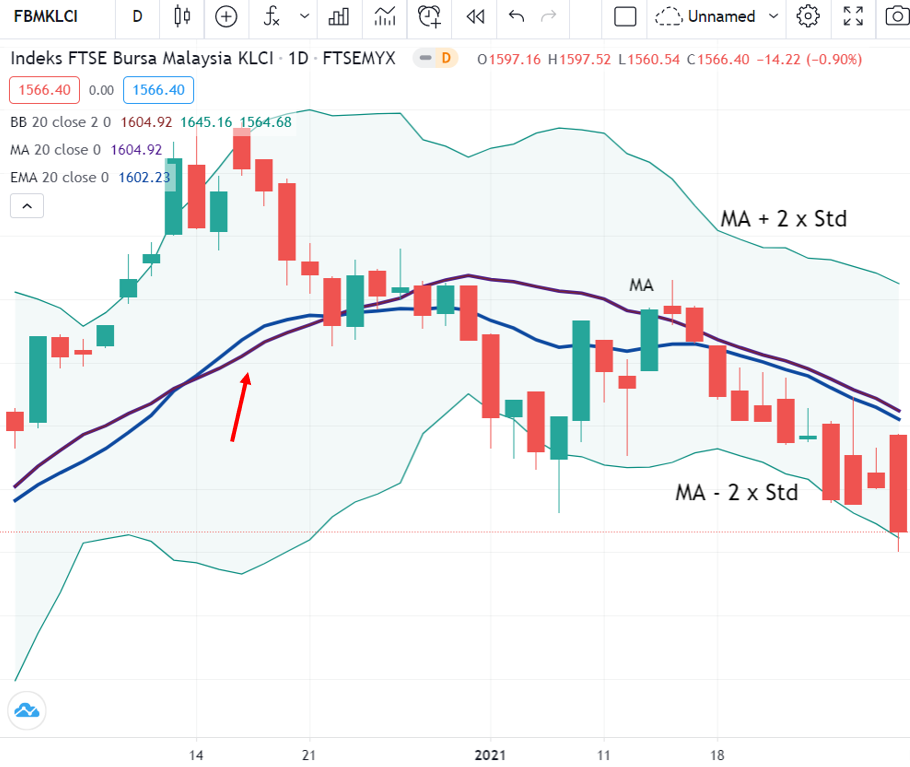Screen dimensions: 910x767
Task: Toggle the daily timeframe marker next to FTSEMYX
Action: click(437, 59)
